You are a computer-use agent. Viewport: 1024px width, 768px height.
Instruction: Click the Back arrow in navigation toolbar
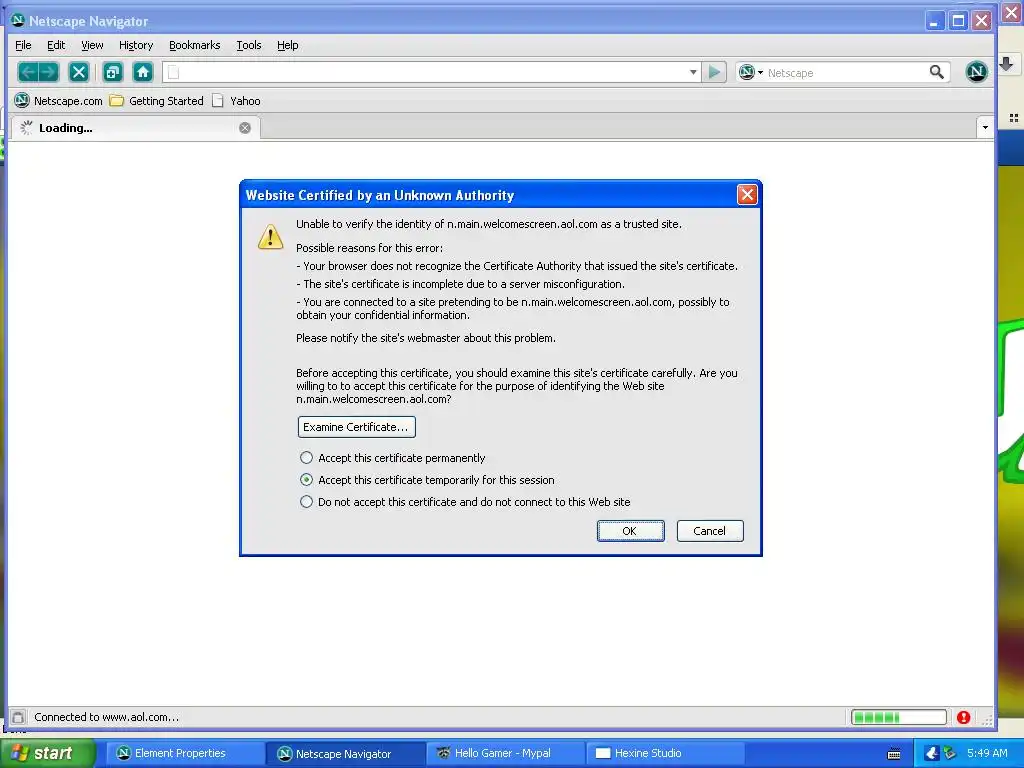point(28,72)
